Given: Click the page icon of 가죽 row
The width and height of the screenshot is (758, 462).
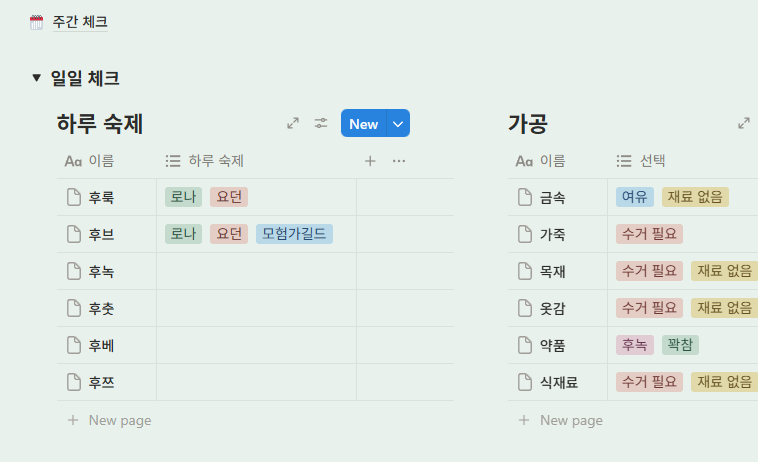Looking at the screenshot, I should [525, 234].
